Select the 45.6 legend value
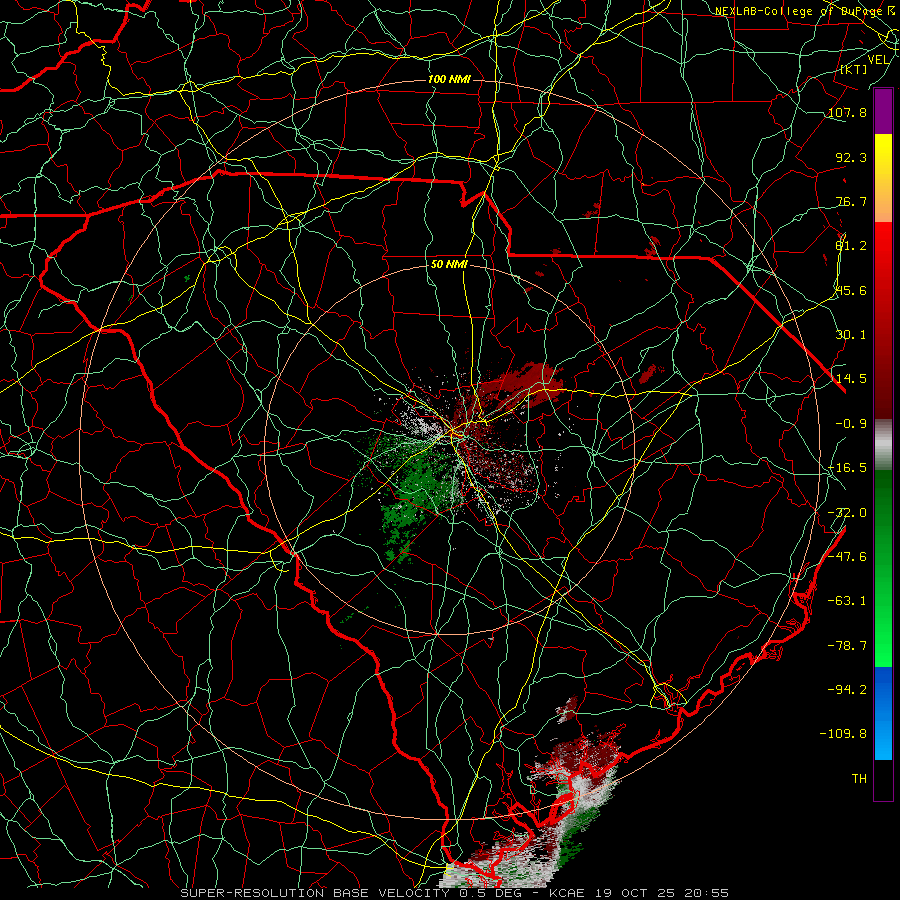The height and width of the screenshot is (900, 900). pyautogui.click(x=851, y=290)
